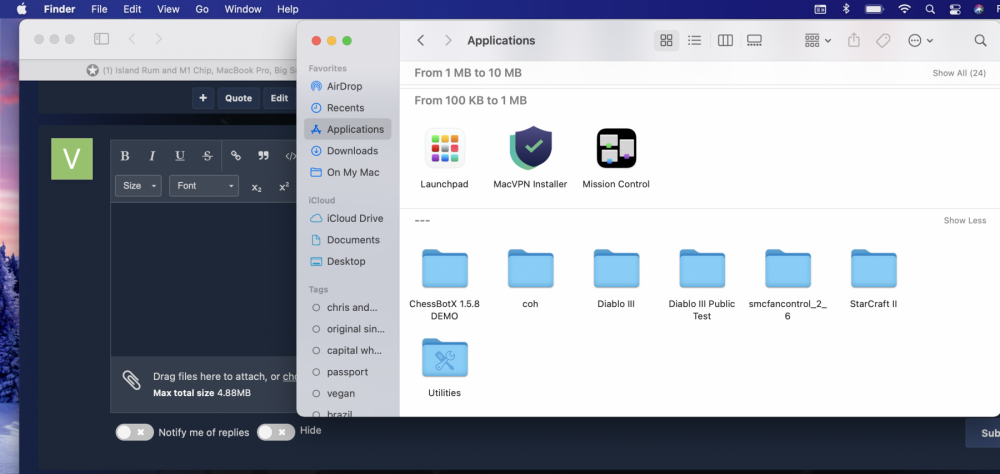
Task: Click the Finder back arrow
Action: [x=421, y=41]
